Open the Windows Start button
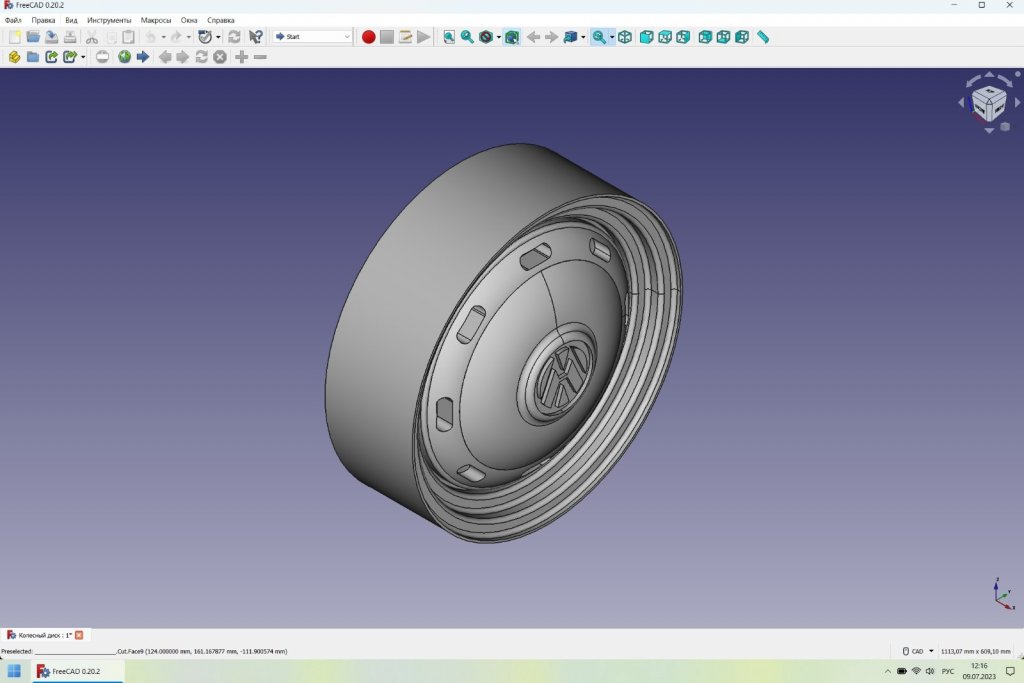Image resolution: width=1024 pixels, height=683 pixels. coord(14,671)
